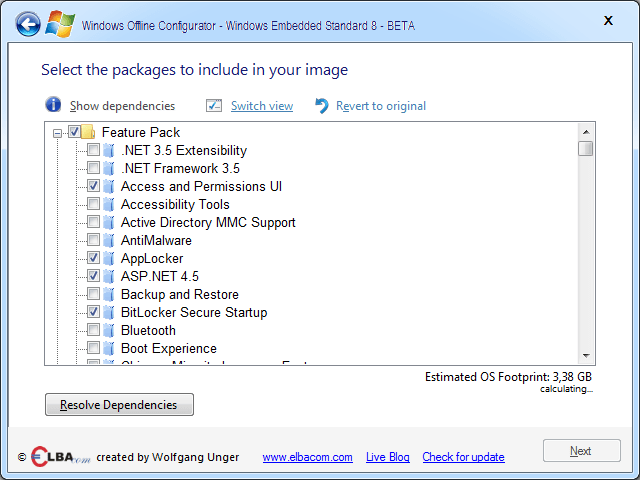The height and width of the screenshot is (480, 640).
Task: Select the Bluetooth row text
Action: click(148, 330)
